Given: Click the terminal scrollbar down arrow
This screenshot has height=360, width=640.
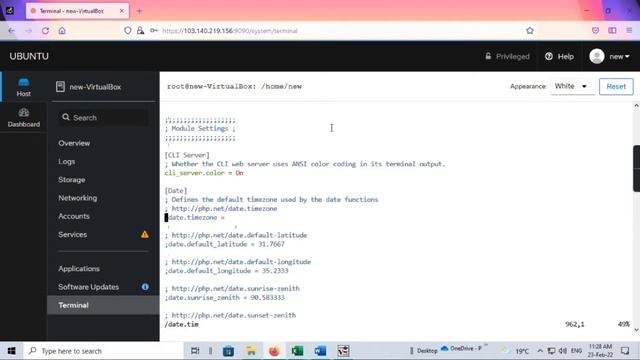Looking at the screenshot, I should (x=636, y=329).
